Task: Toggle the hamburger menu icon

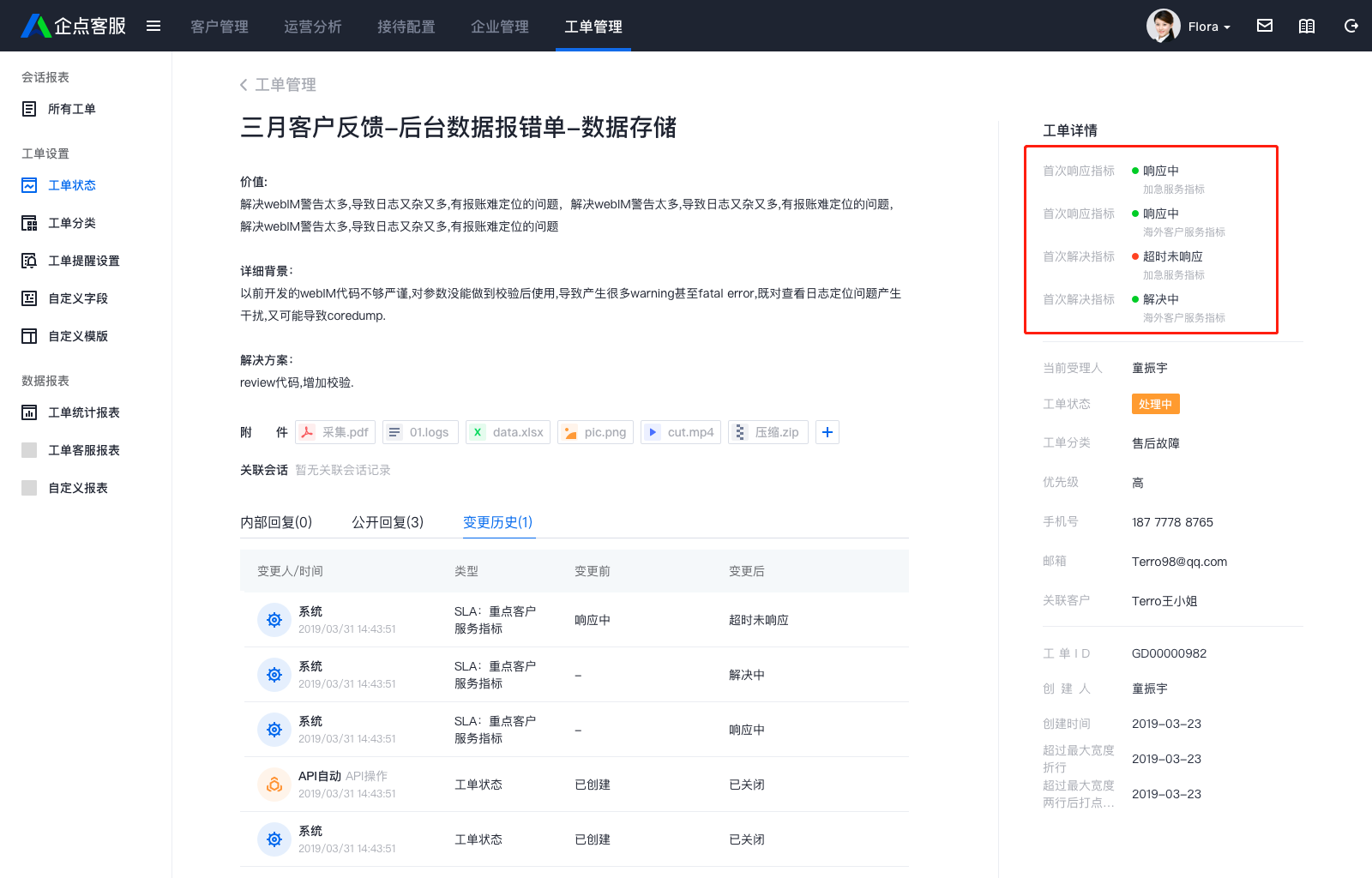Action: 153,26
